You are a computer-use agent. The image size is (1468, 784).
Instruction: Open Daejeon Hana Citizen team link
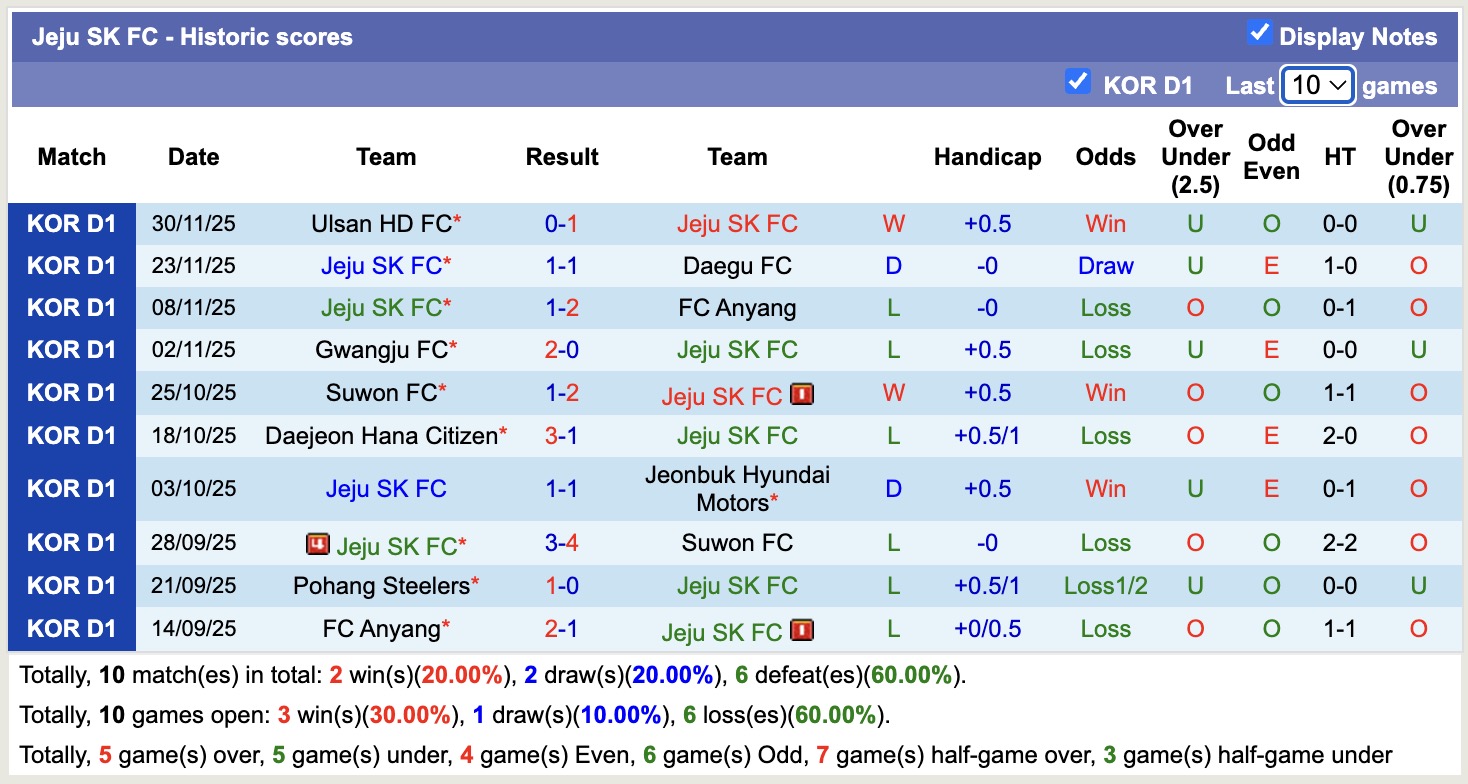click(x=381, y=436)
